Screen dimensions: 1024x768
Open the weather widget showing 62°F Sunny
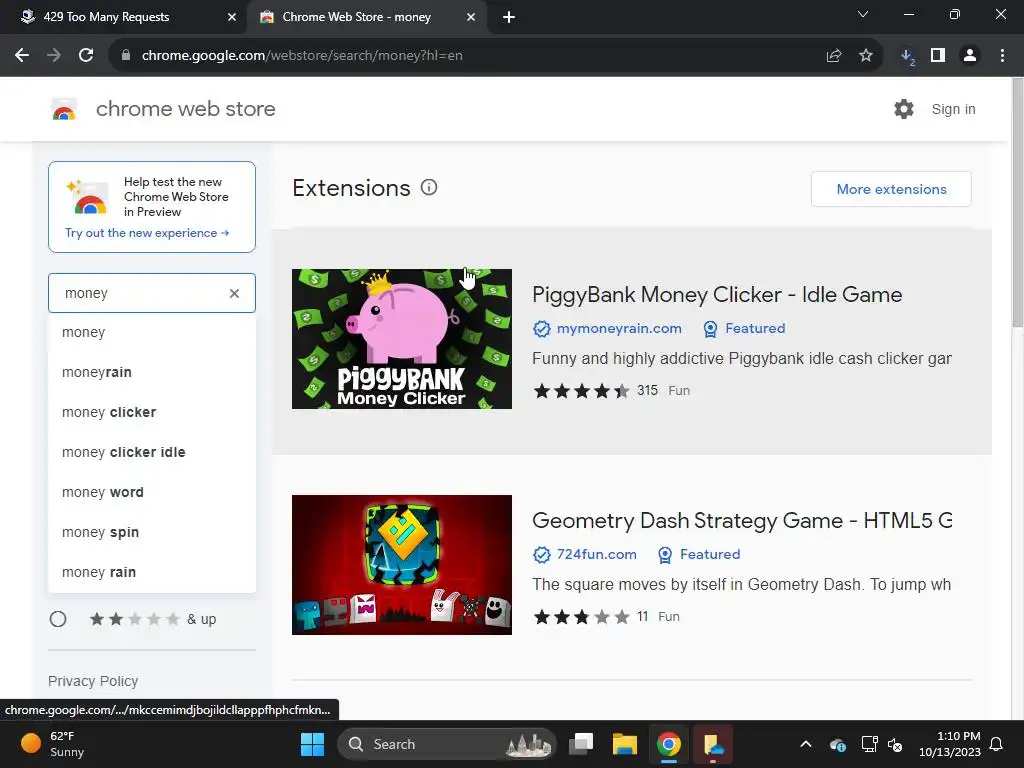click(52, 744)
